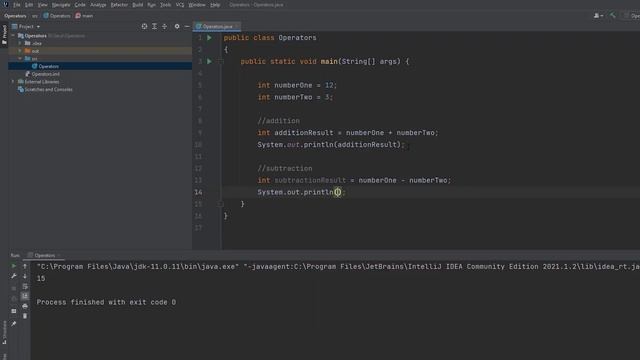Hide the Project panel with the minus icon
The height and width of the screenshot is (360, 640).
click(x=187, y=27)
